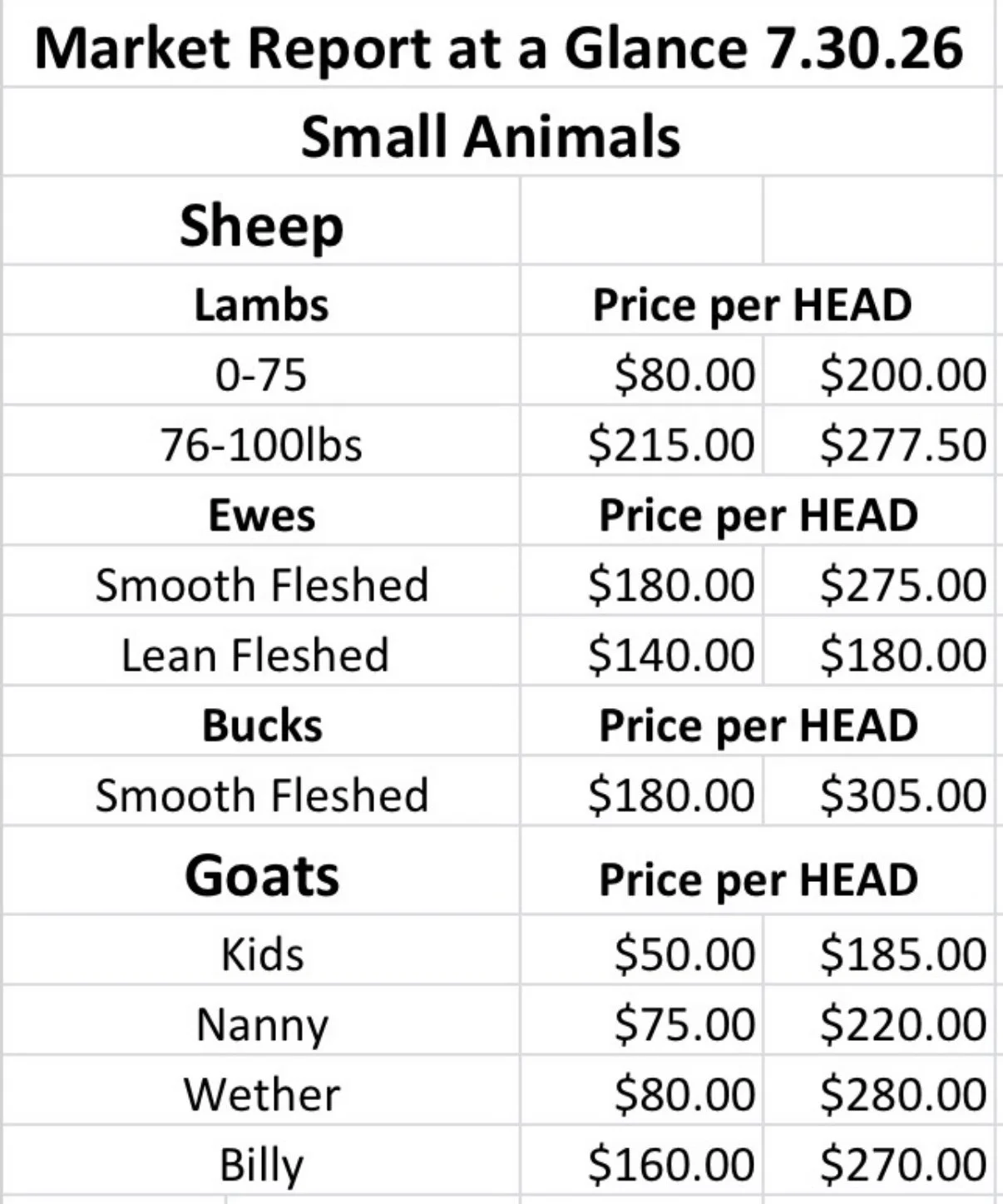
Task: Click the 0-75 weight range cell
Action: click(x=261, y=371)
